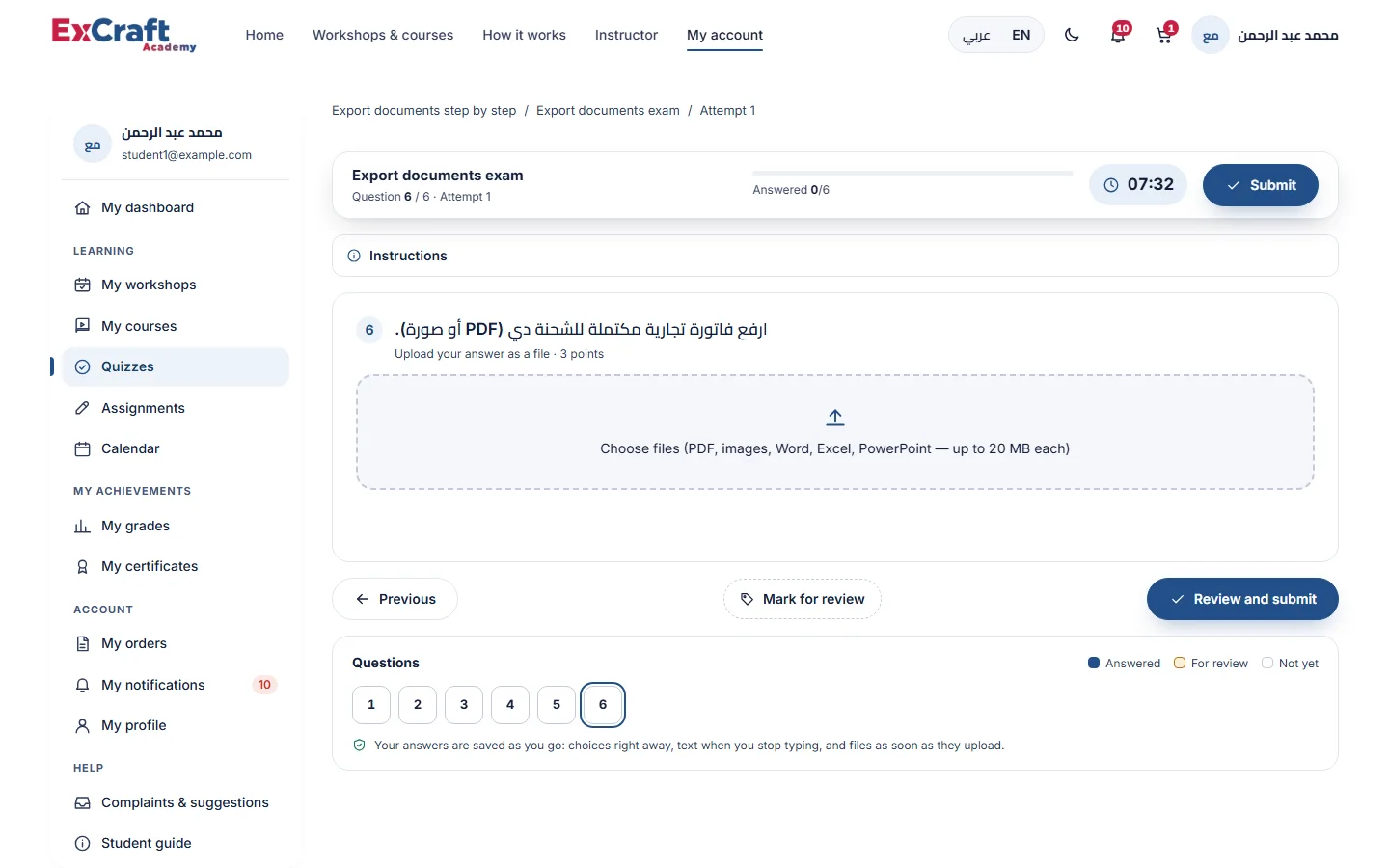Open Workshops & courses menu

click(383, 35)
